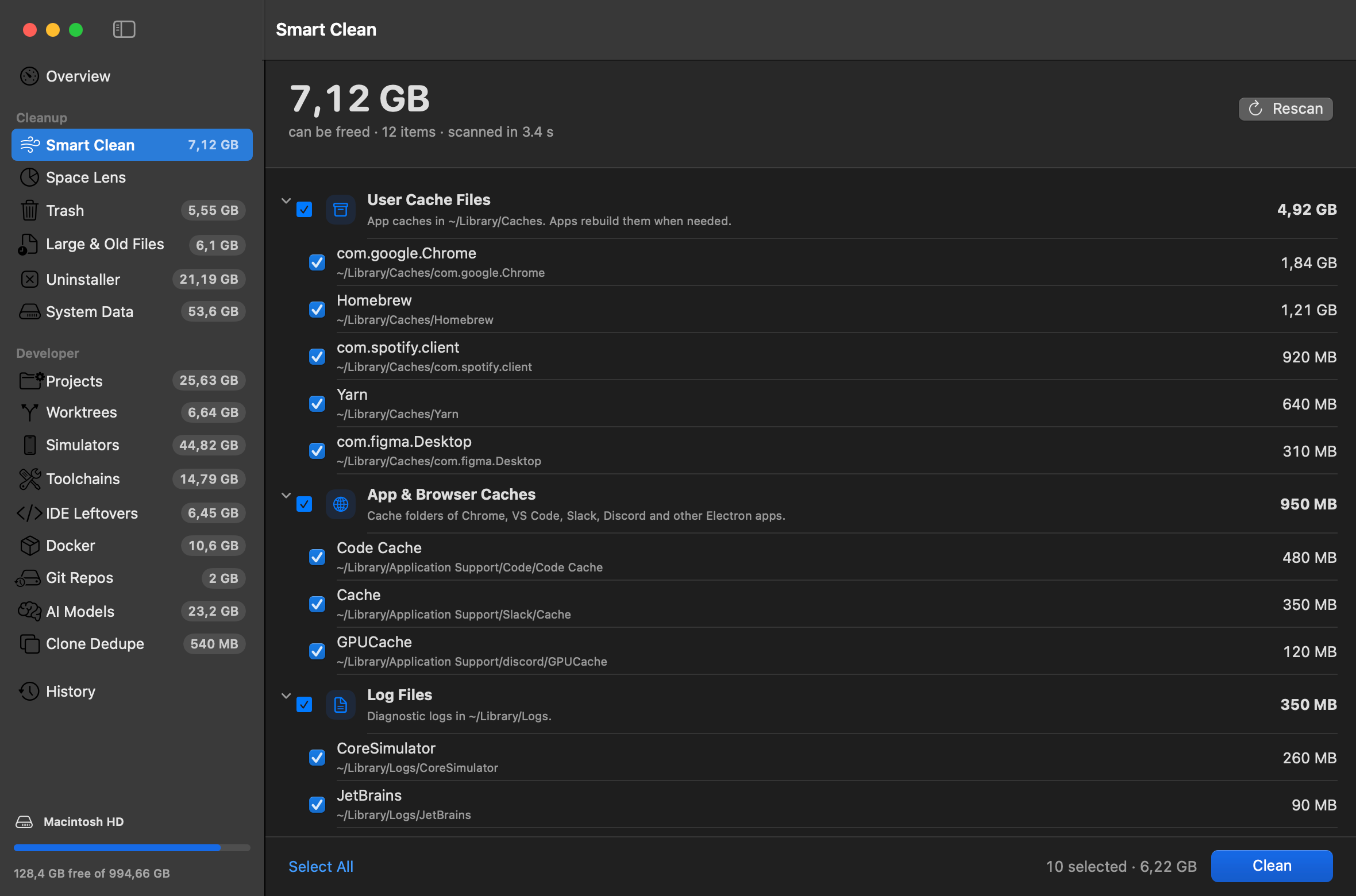Open the AI Models section
This screenshot has height=896, width=1356.
(132, 612)
